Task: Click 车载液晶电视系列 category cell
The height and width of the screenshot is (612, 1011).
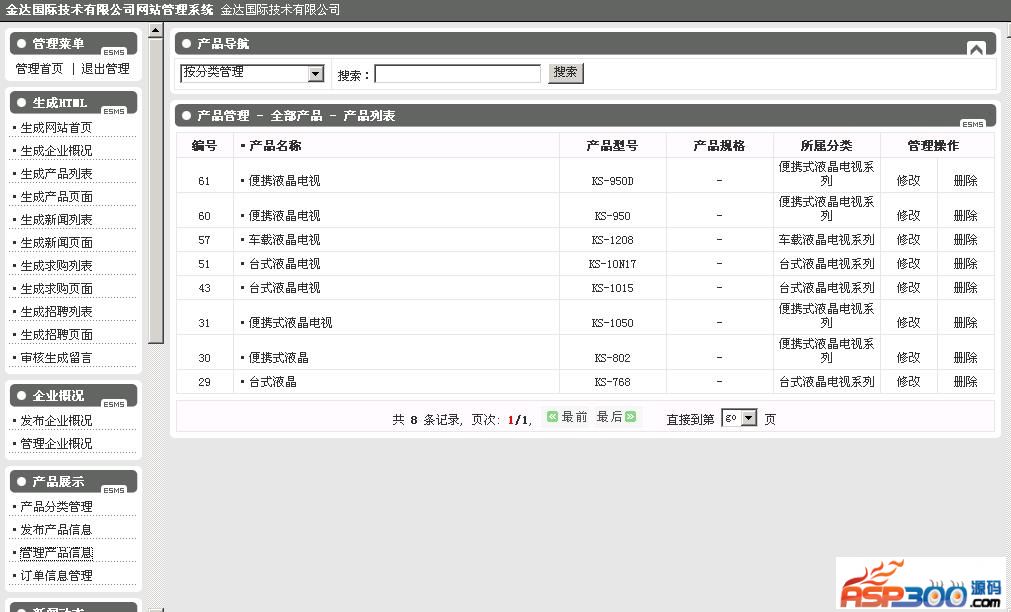Action: point(827,239)
